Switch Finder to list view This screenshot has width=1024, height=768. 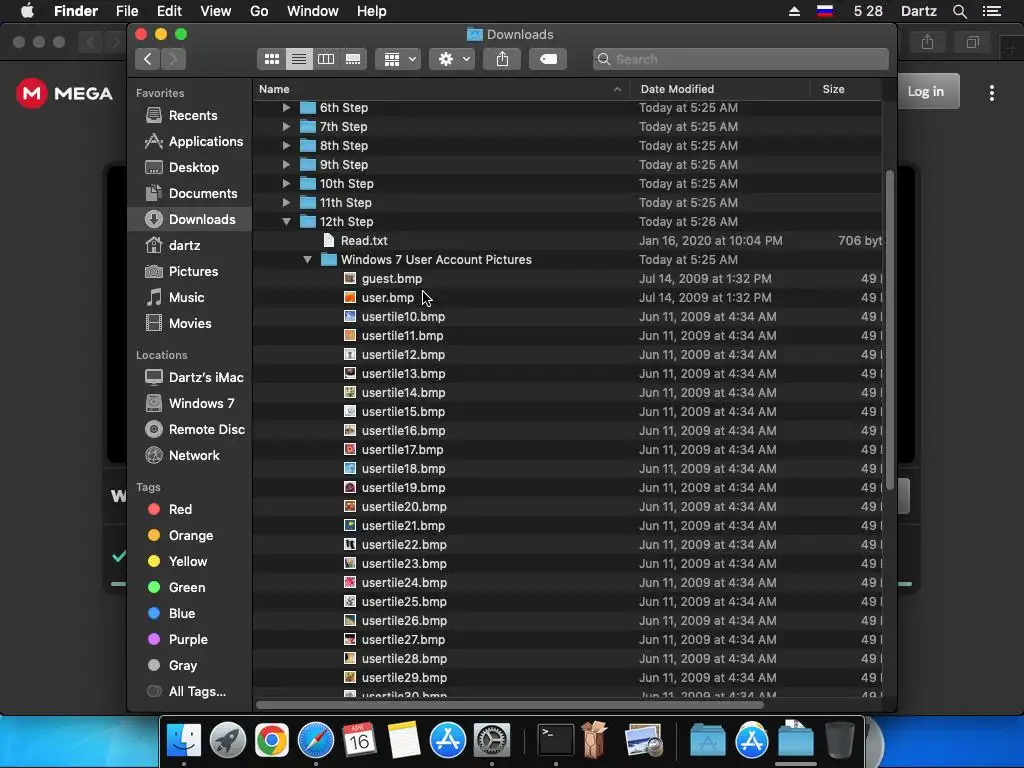[298, 59]
